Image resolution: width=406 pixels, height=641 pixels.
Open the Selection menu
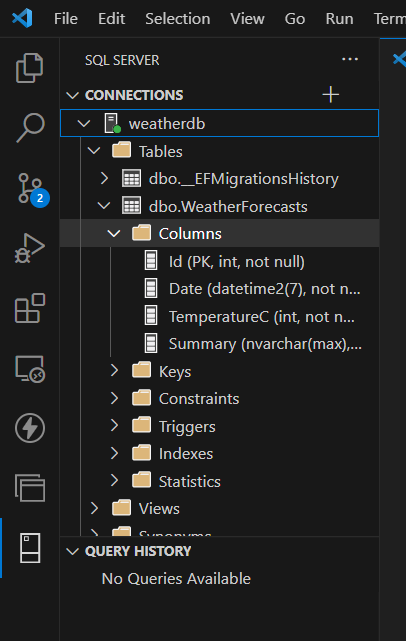coord(178,19)
